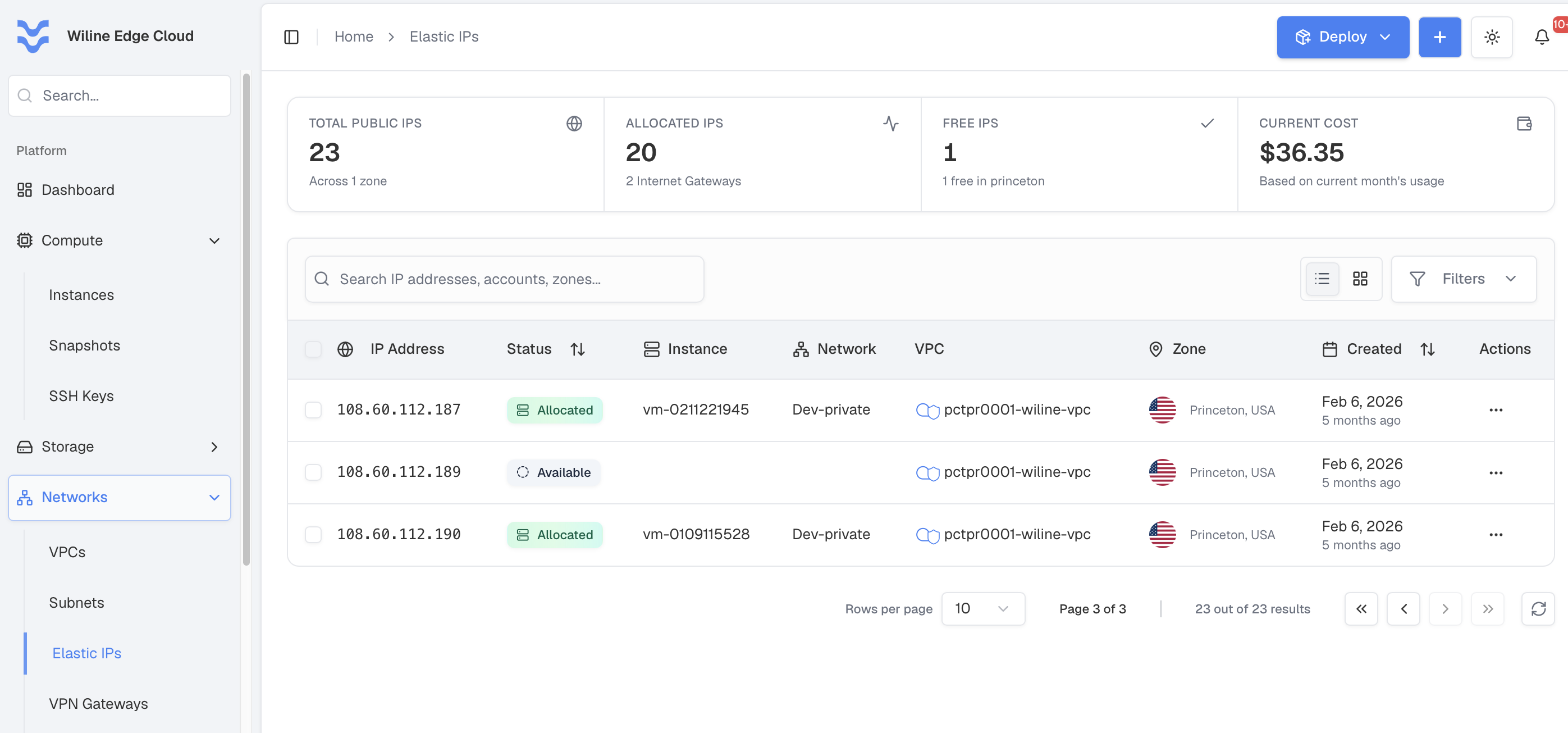Viewport: 1568px width, 733px height.
Task: Open the Deploy dropdown
Action: coord(1343,37)
